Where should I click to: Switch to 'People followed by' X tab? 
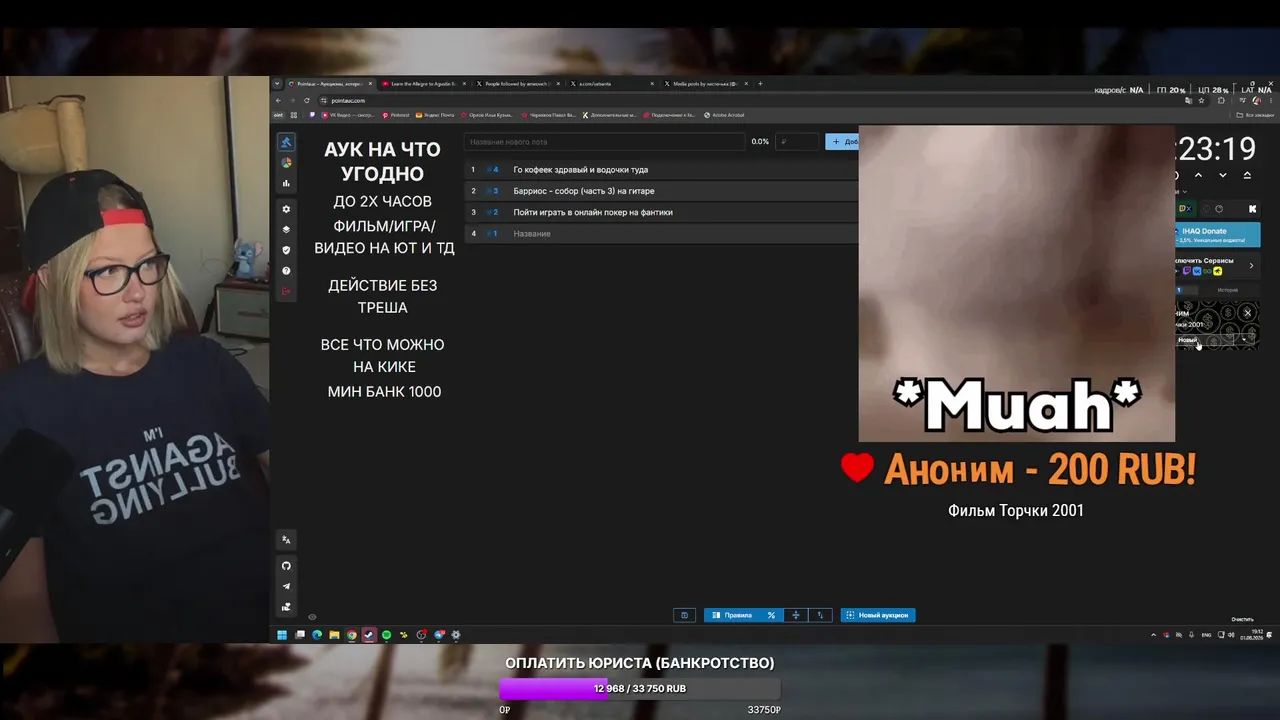click(x=517, y=84)
